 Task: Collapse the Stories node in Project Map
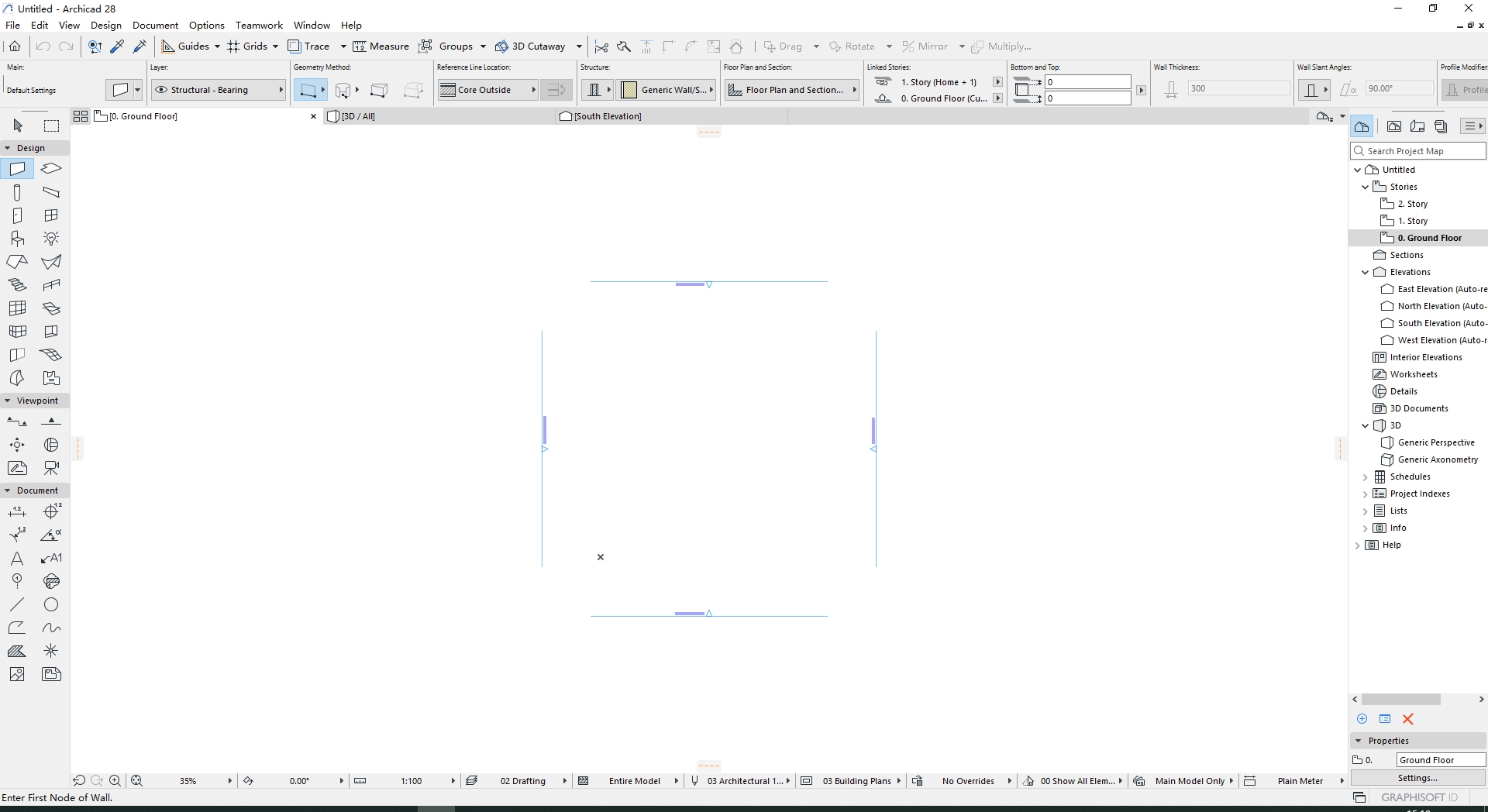pyautogui.click(x=1366, y=186)
